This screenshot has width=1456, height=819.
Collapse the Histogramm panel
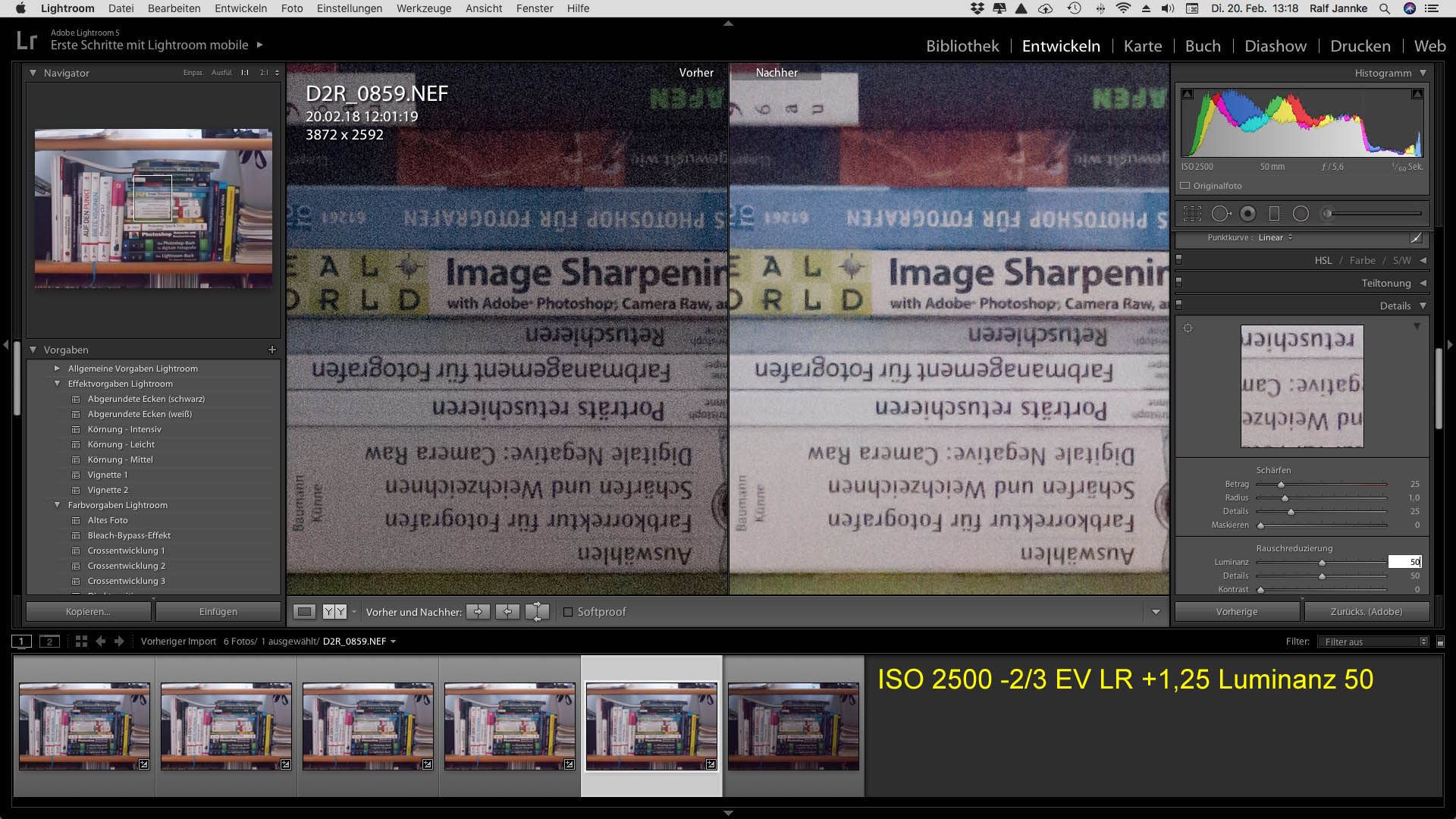click(1423, 73)
